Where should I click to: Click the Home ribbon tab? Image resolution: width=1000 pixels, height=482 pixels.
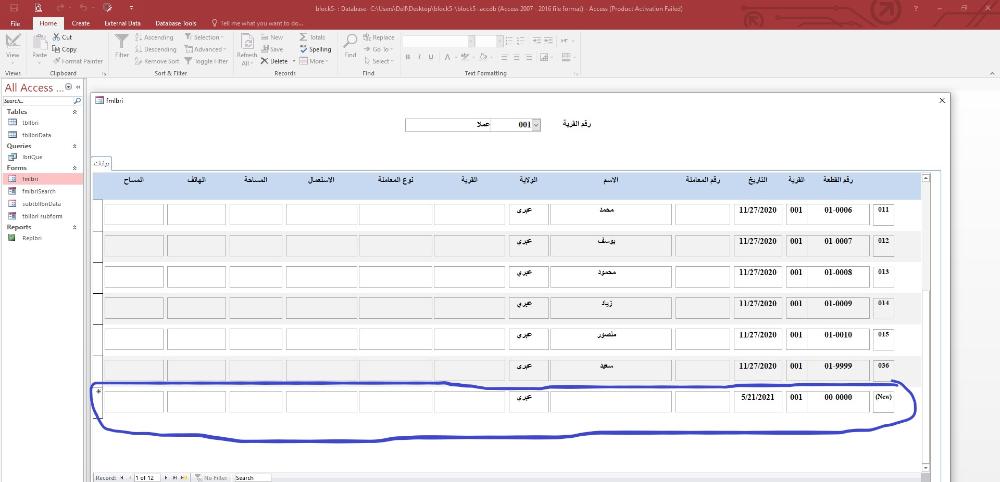(x=48, y=23)
